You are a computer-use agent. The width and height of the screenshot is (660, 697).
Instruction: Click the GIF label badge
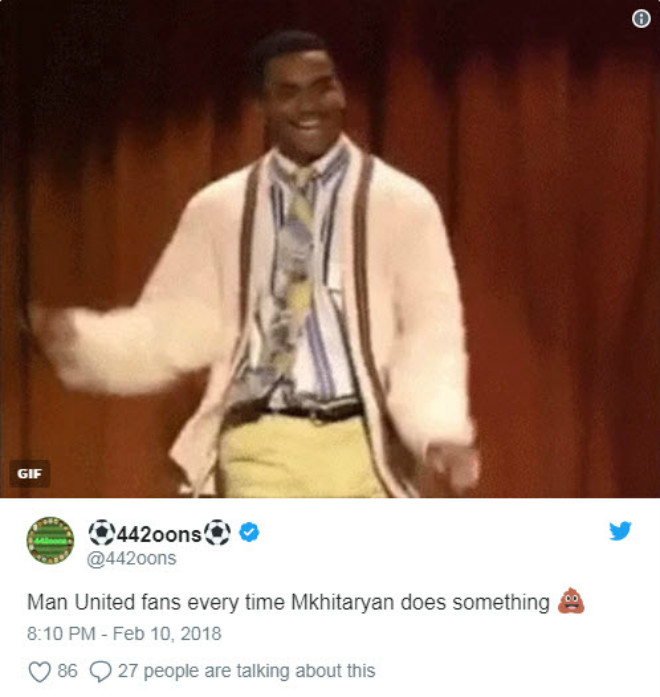(x=29, y=474)
